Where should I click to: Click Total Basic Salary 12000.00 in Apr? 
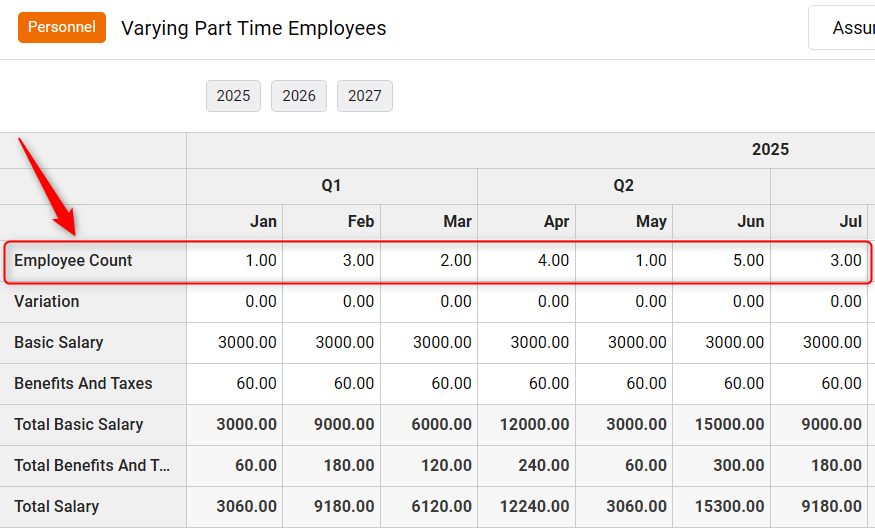tap(527, 425)
